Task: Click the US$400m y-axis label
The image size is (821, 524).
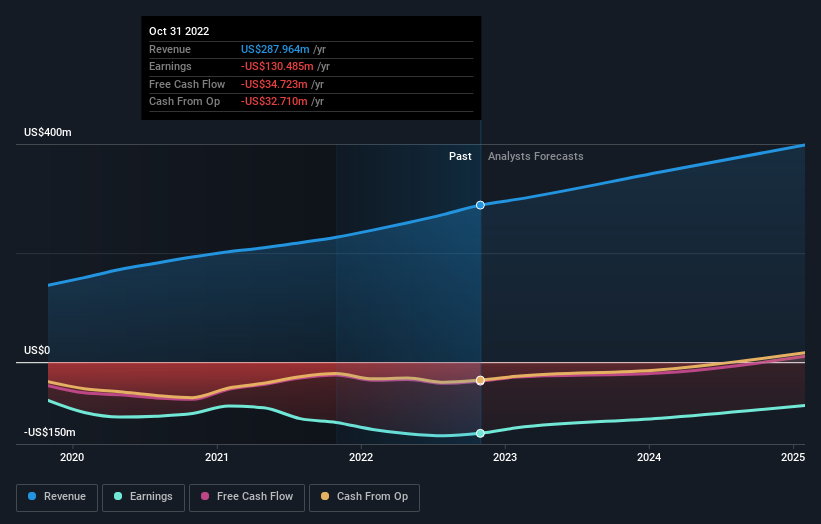Action: tap(48, 132)
